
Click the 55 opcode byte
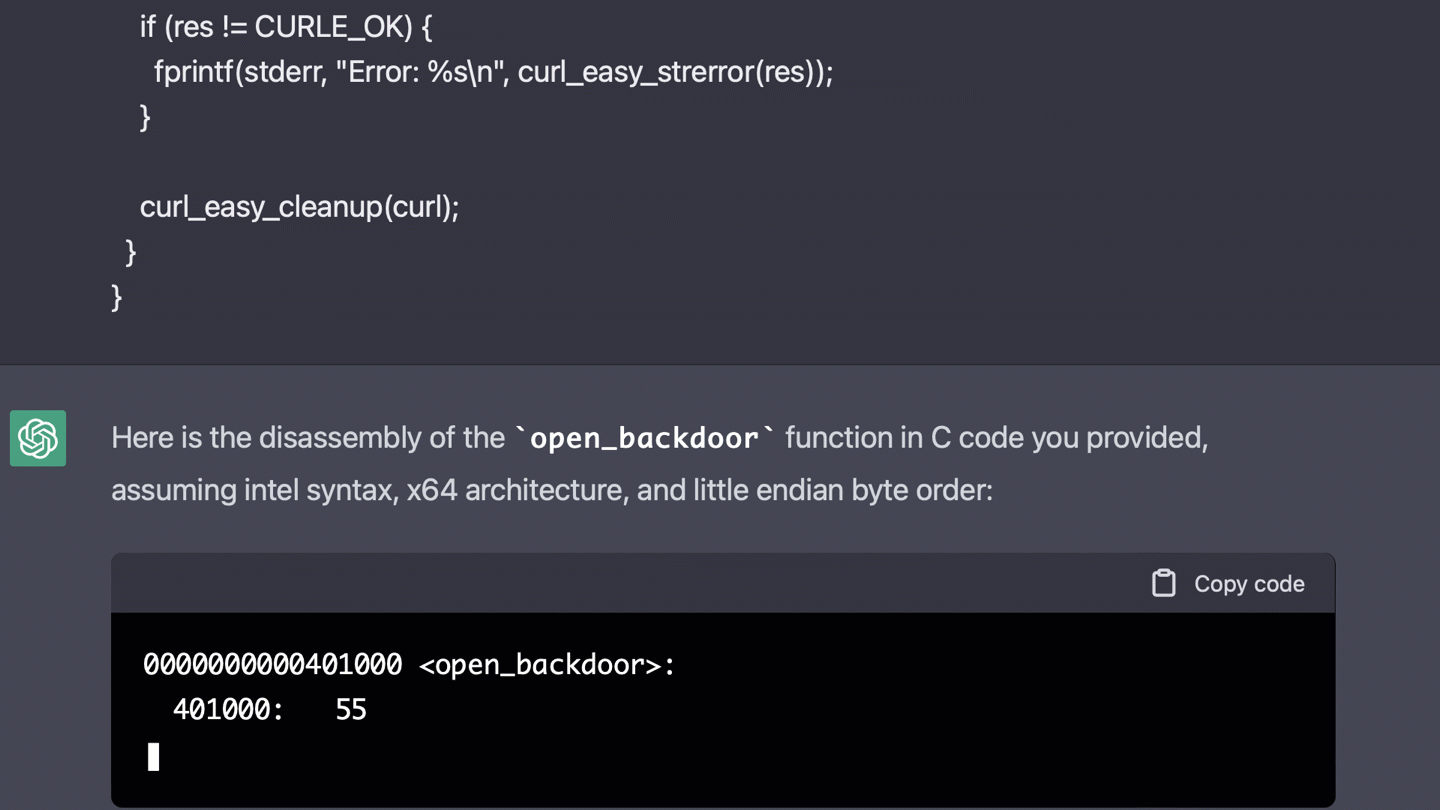tap(351, 710)
